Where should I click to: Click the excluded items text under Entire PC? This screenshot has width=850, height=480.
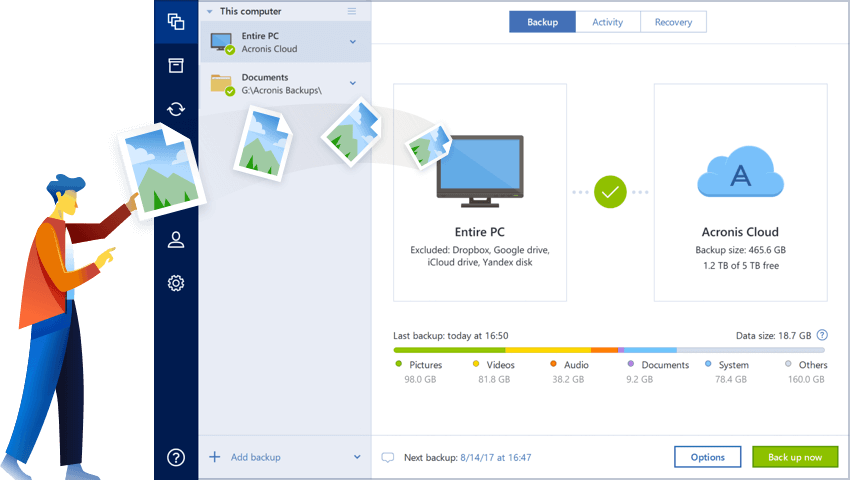point(480,256)
